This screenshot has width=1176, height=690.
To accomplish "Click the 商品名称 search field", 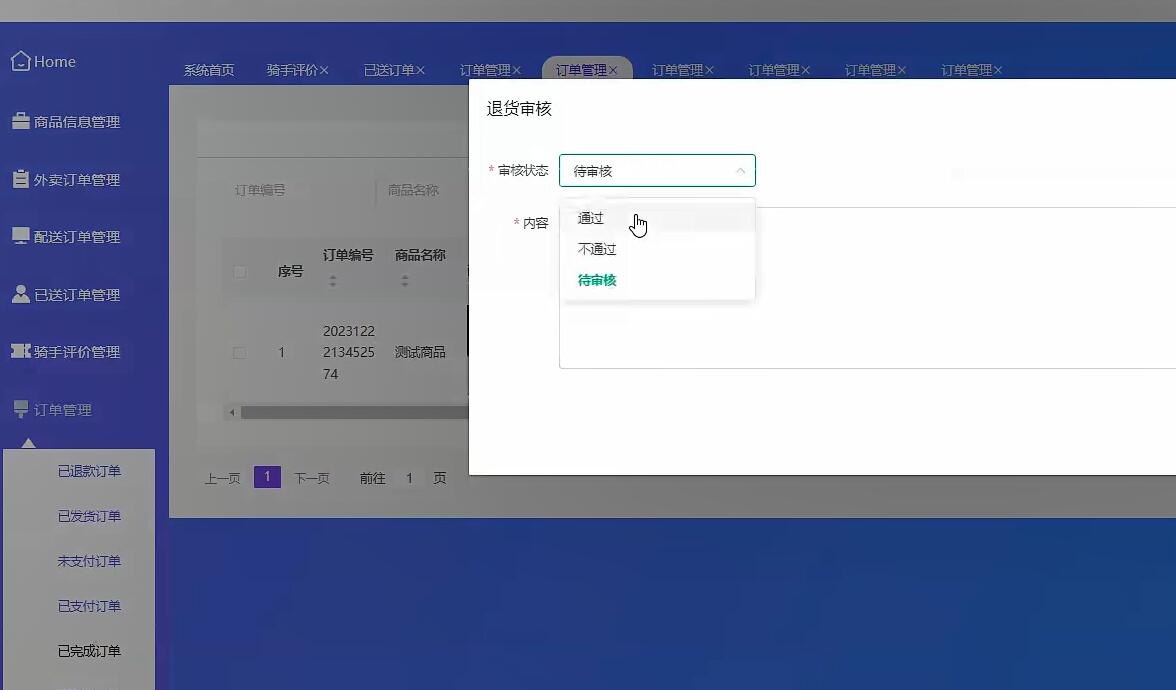I will point(424,190).
